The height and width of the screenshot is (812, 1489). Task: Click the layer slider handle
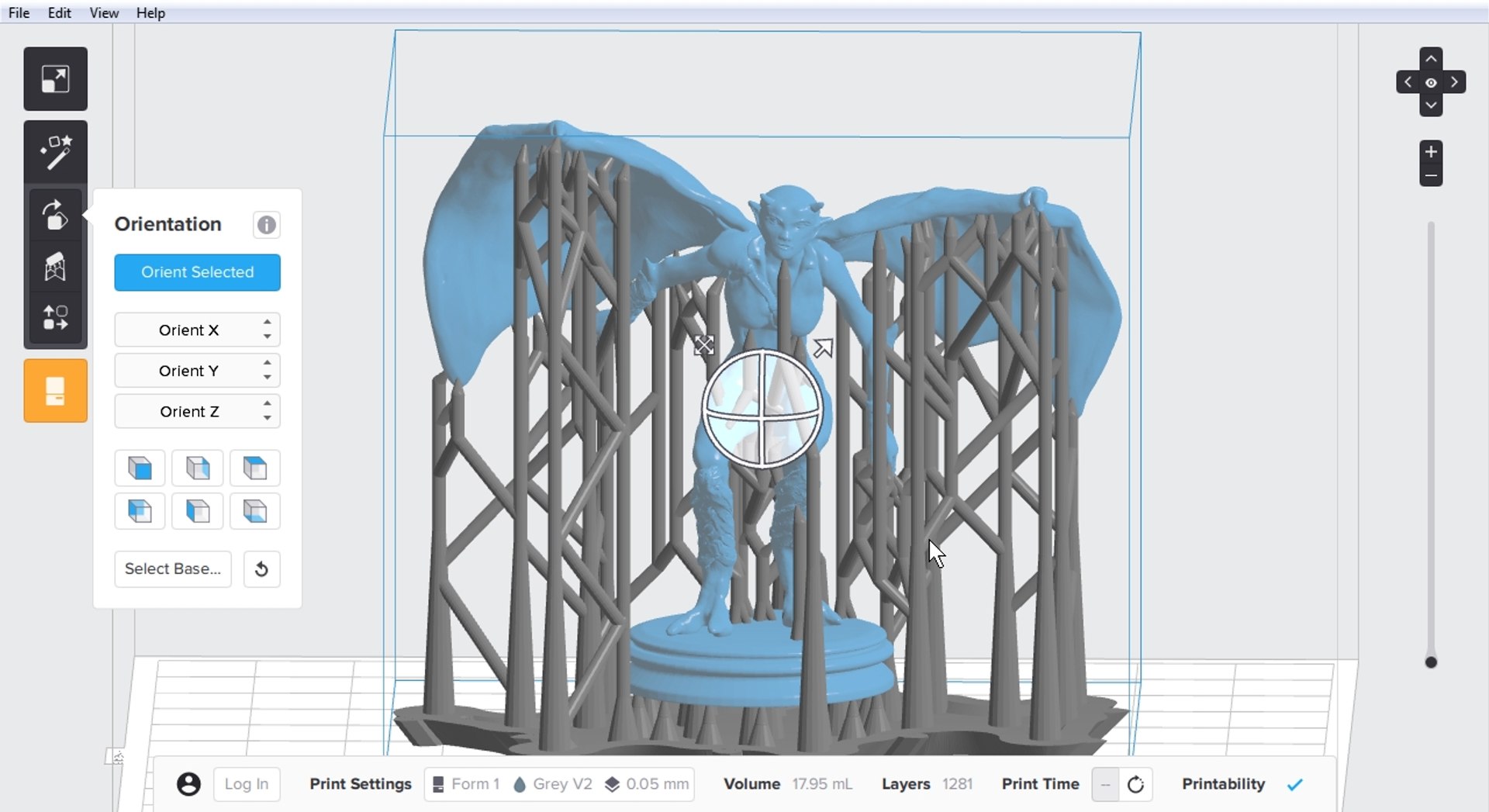pyautogui.click(x=1431, y=662)
